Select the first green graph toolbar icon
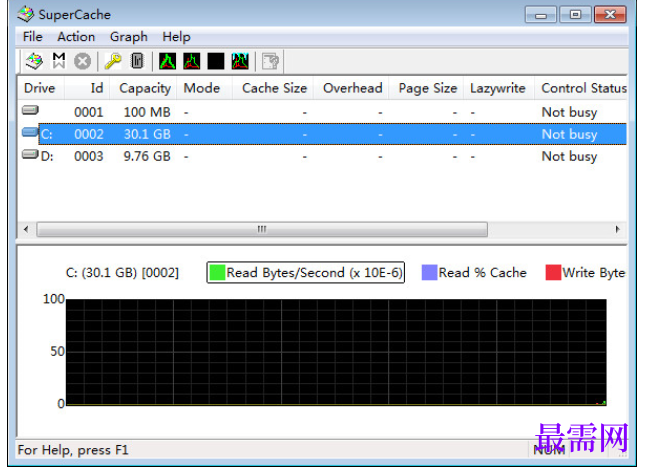 [168, 61]
